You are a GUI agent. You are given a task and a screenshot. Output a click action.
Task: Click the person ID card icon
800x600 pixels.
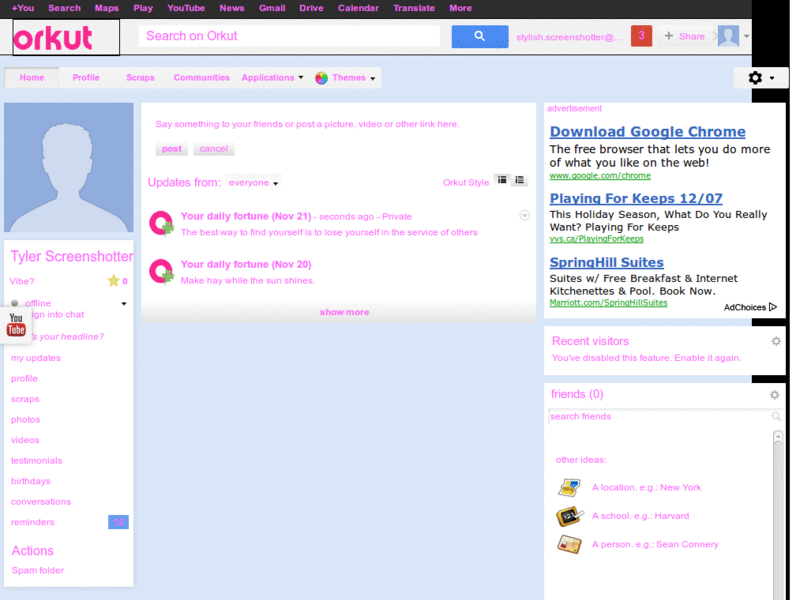coord(569,544)
